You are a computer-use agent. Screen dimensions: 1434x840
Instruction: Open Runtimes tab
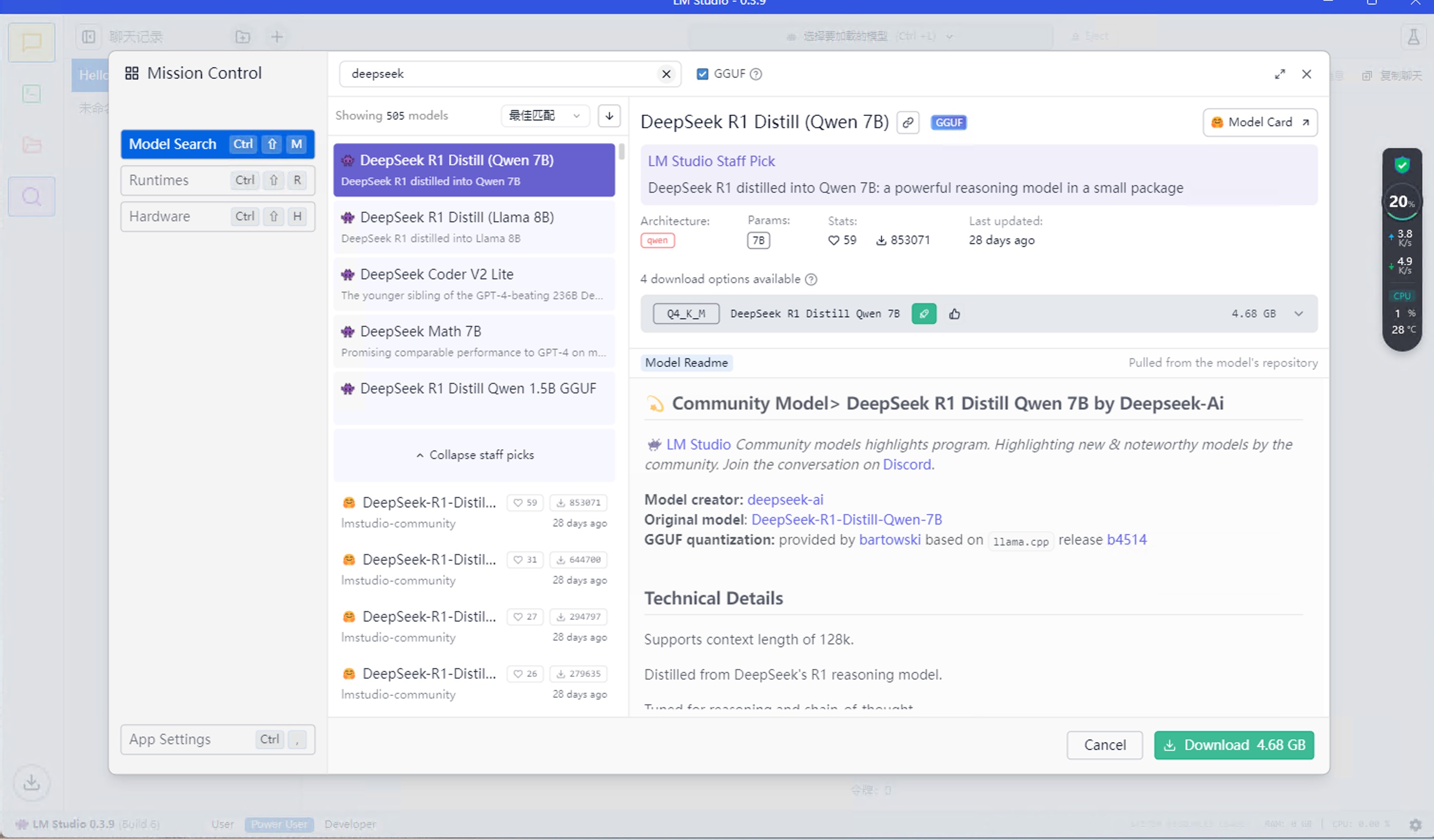tap(217, 180)
